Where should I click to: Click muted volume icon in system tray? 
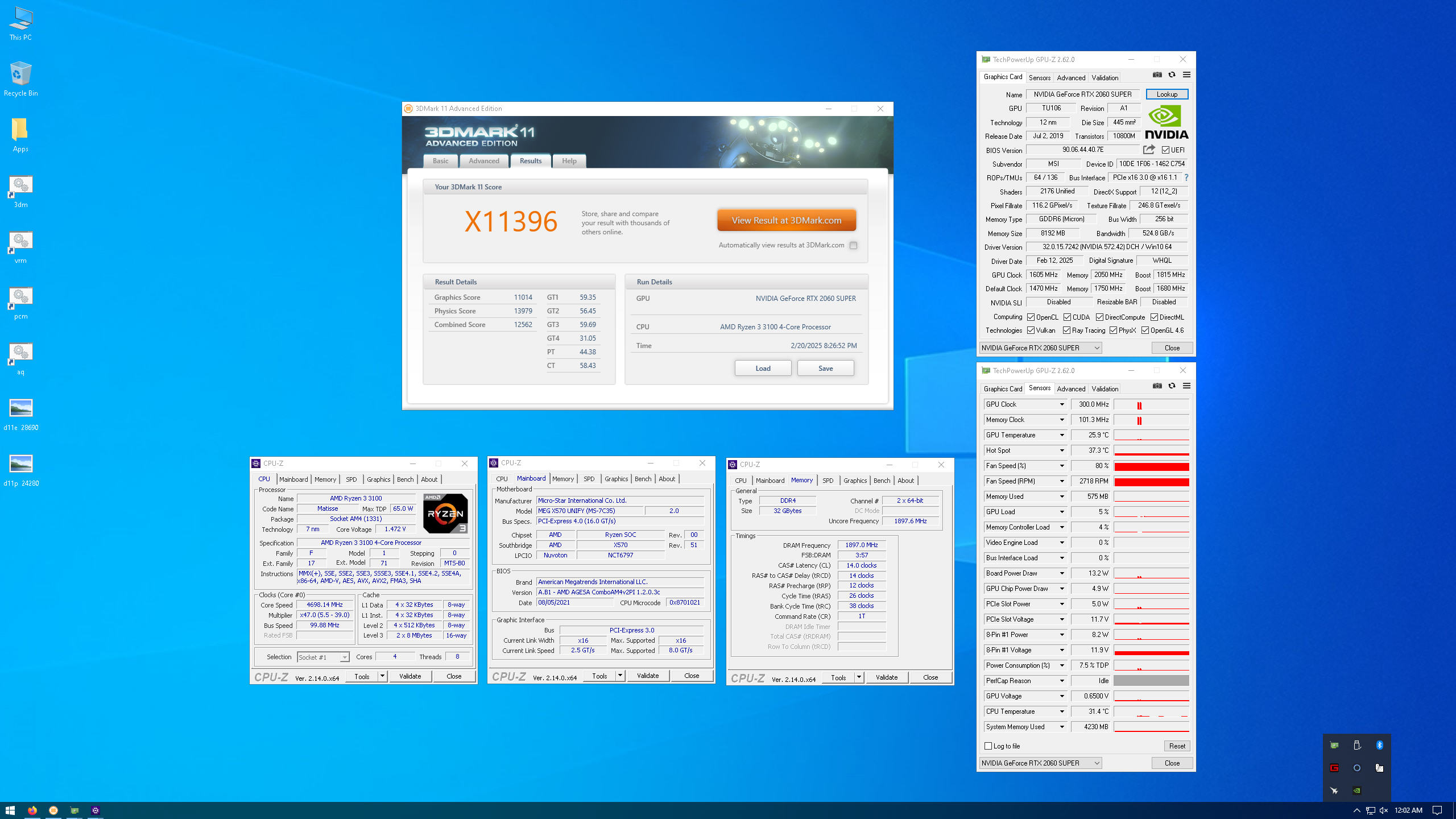pos(1383,810)
